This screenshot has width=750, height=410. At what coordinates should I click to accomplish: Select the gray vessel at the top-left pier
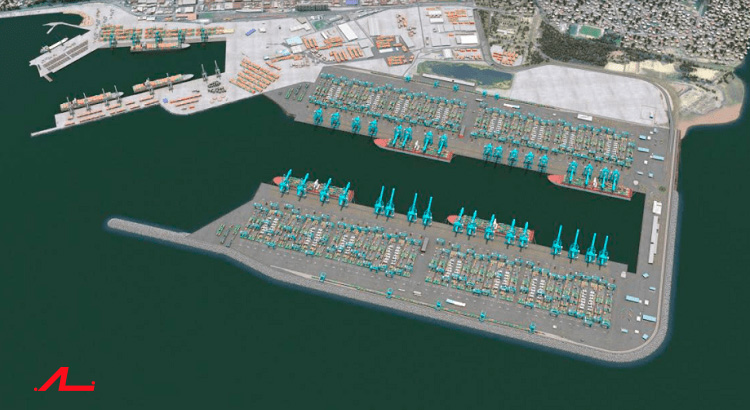click(54, 46)
